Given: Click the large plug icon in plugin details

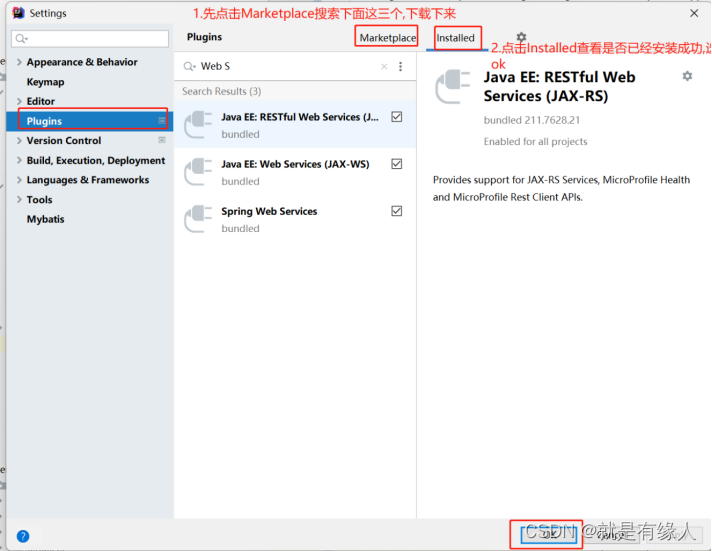Looking at the screenshot, I should (452, 86).
